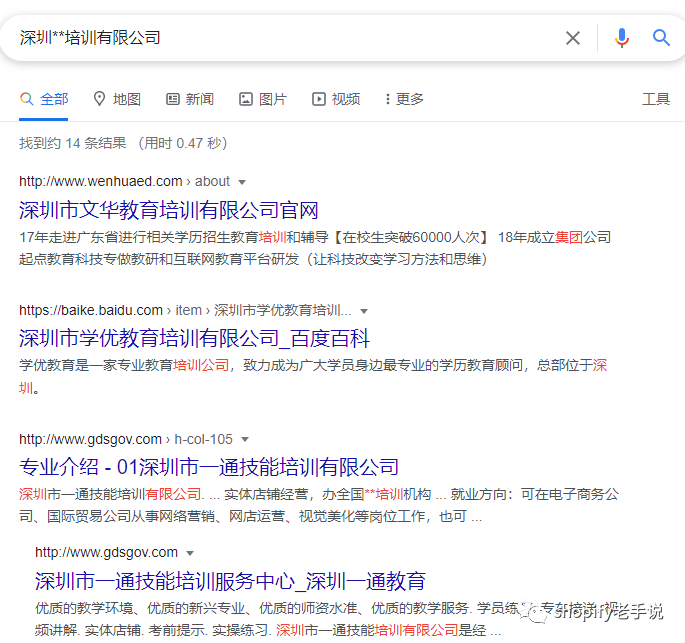Viewport: 685px width, 643px height.
Task: Click the news icon beside 新闻
Action: pyautogui.click(x=173, y=99)
